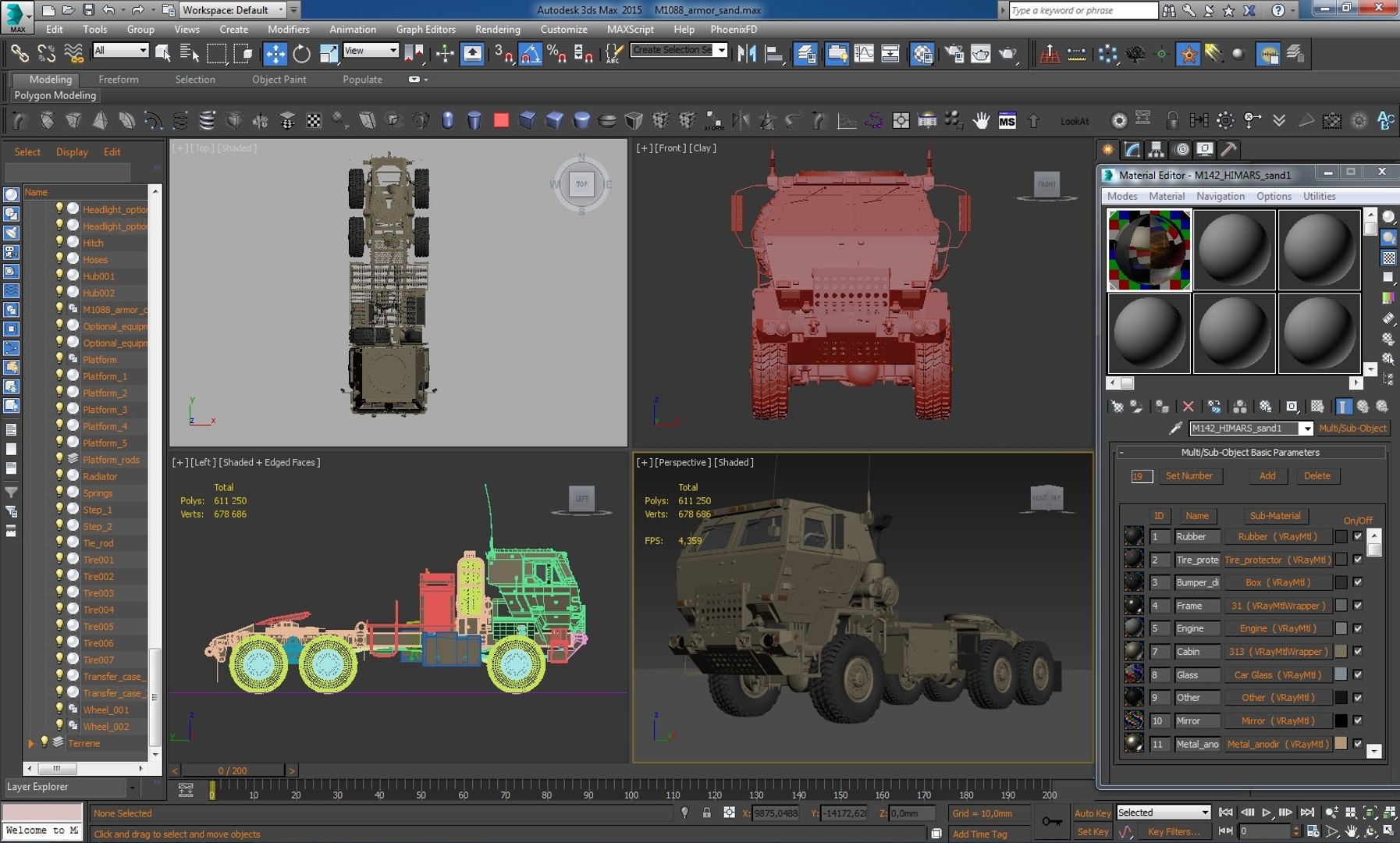Click the Reset Map/Mtl red X icon

tap(1188, 407)
